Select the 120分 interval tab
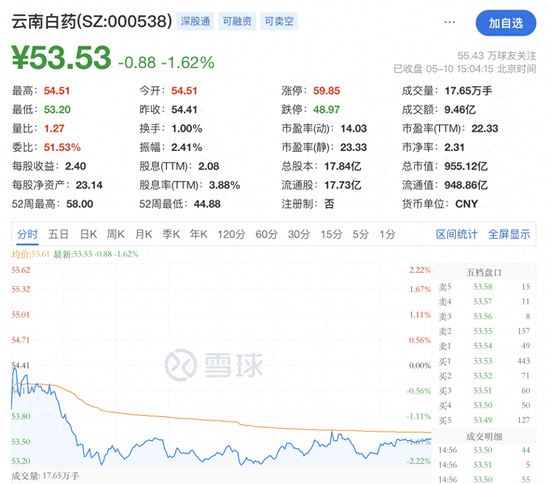 pyautogui.click(x=231, y=234)
